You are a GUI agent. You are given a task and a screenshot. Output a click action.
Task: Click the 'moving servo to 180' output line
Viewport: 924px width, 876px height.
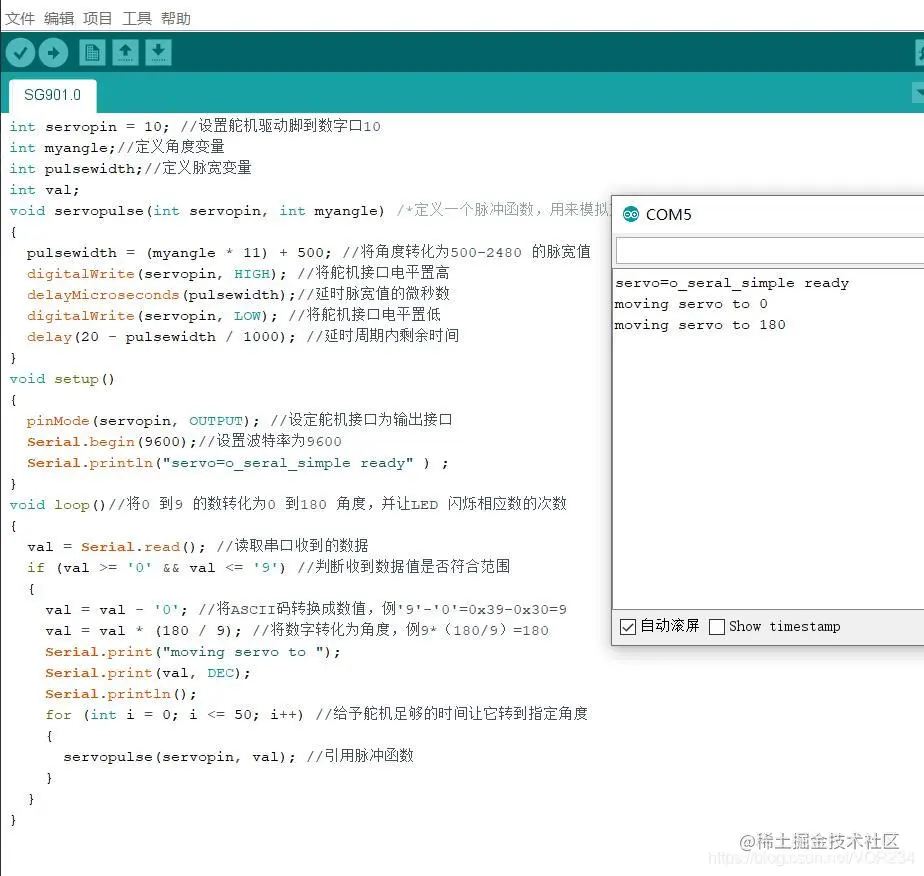[699, 325]
